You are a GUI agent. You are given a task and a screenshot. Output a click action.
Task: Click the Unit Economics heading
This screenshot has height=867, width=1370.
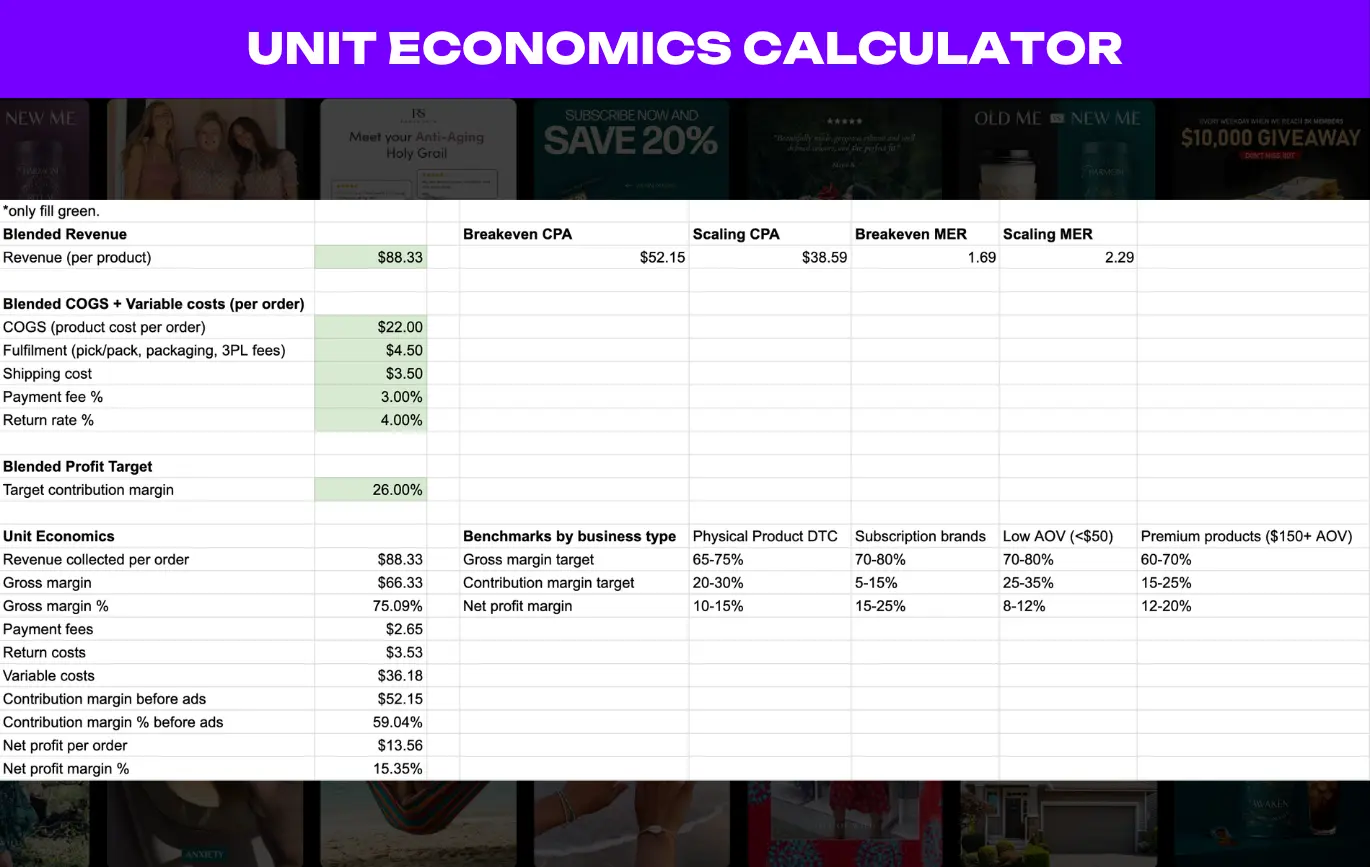(x=59, y=536)
